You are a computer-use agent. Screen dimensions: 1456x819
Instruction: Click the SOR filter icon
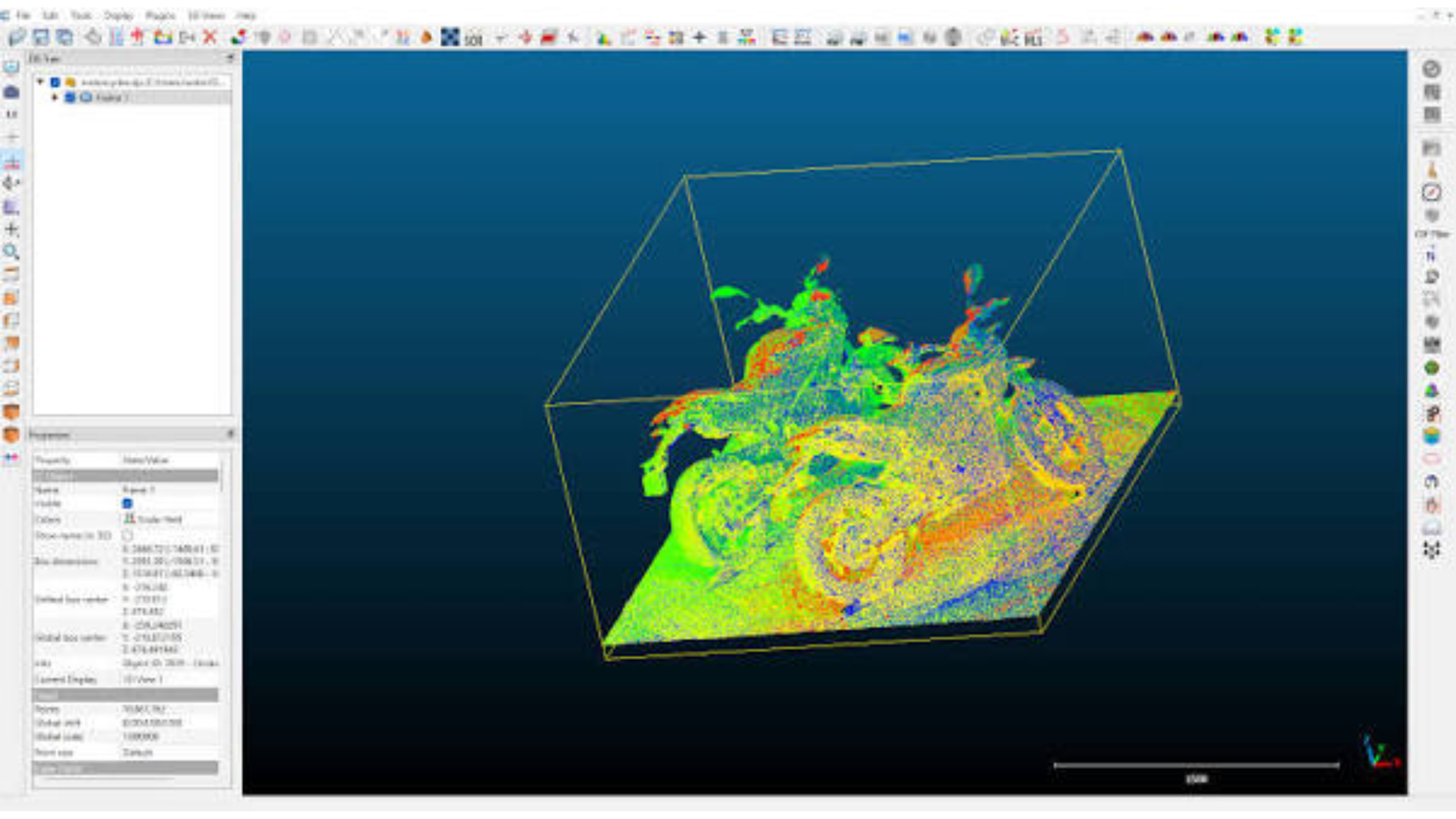point(473,38)
